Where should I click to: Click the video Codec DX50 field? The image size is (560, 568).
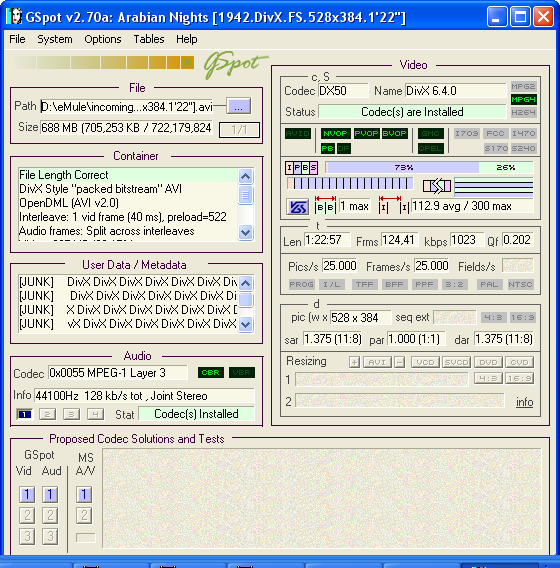[343, 91]
